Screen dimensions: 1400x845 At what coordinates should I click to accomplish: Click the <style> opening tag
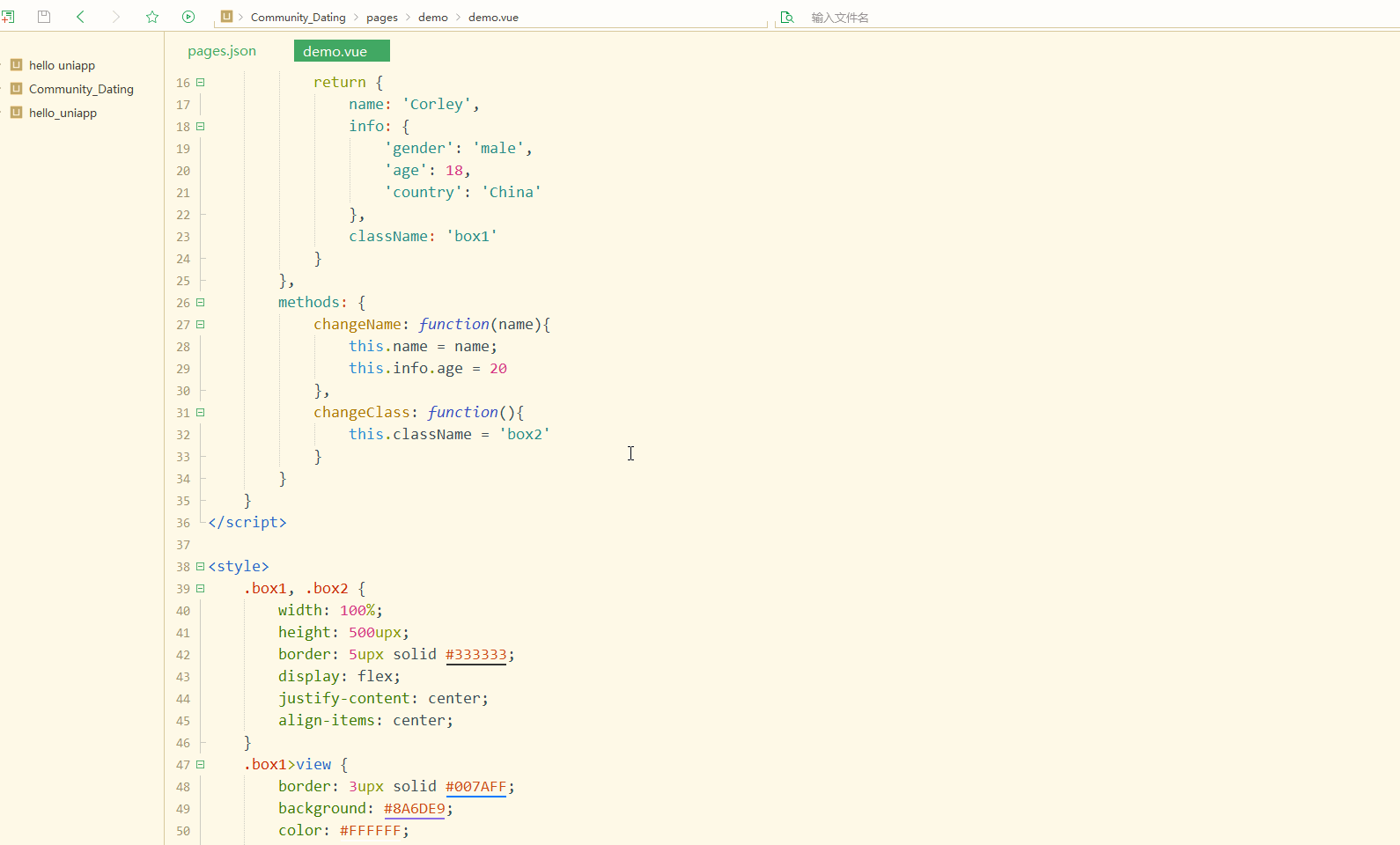pos(239,567)
